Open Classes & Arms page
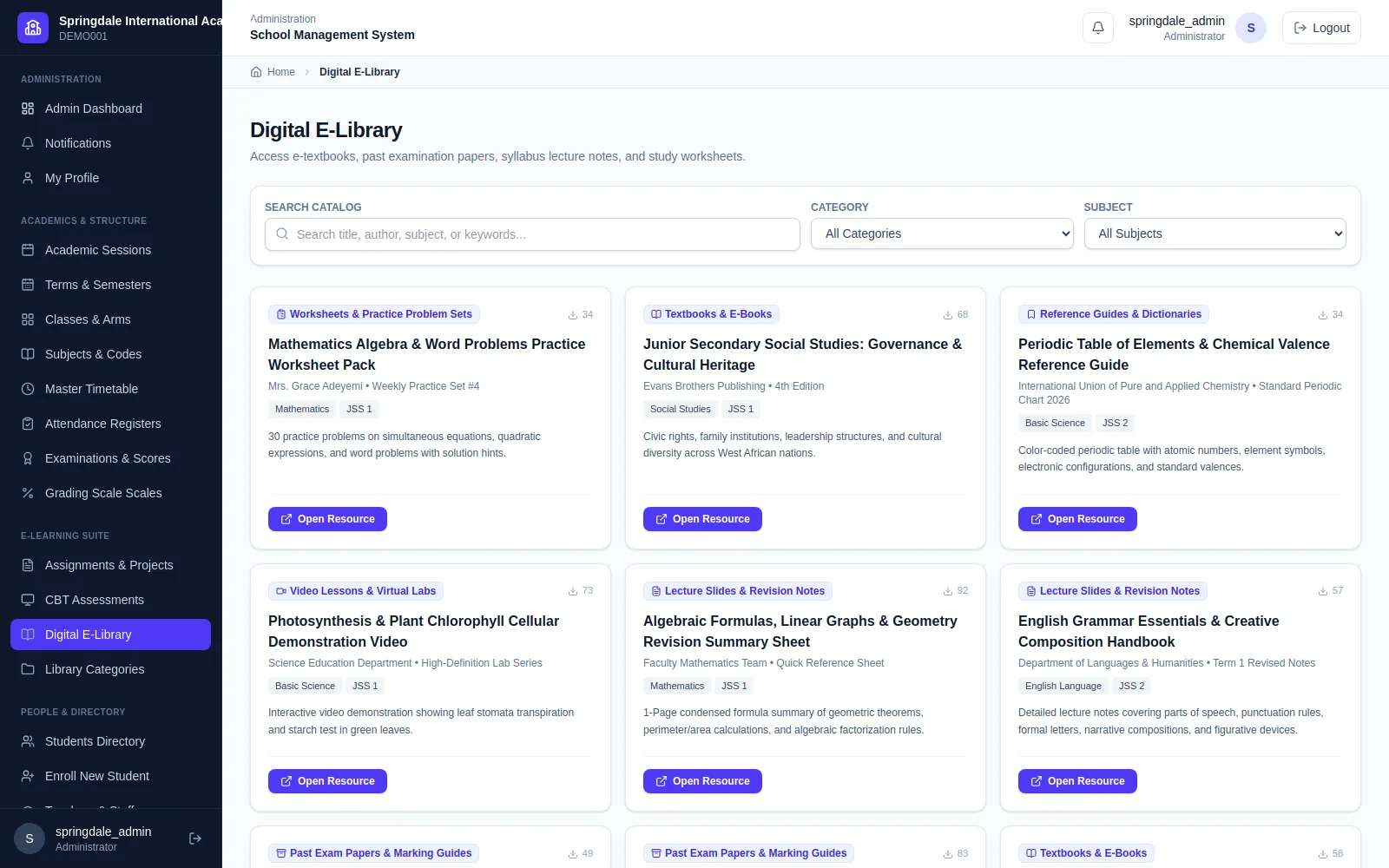This screenshot has width=1389, height=868. click(x=111, y=319)
